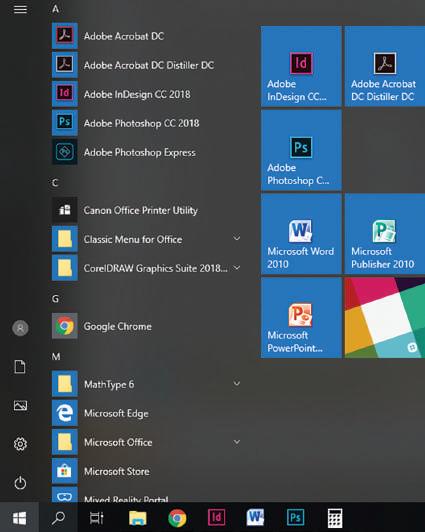Open the Microsoft Publisher 2010 tile

tap(385, 234)
